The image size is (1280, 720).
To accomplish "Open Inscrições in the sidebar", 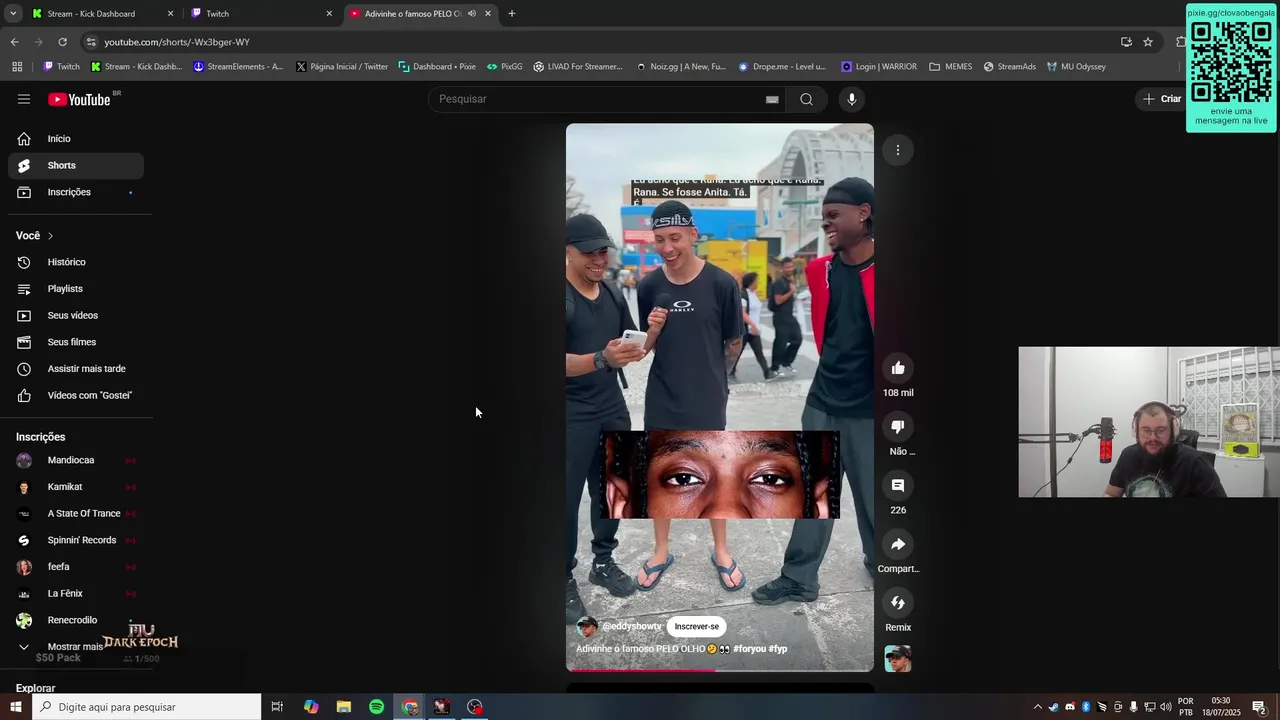I will tap(76, 192).
